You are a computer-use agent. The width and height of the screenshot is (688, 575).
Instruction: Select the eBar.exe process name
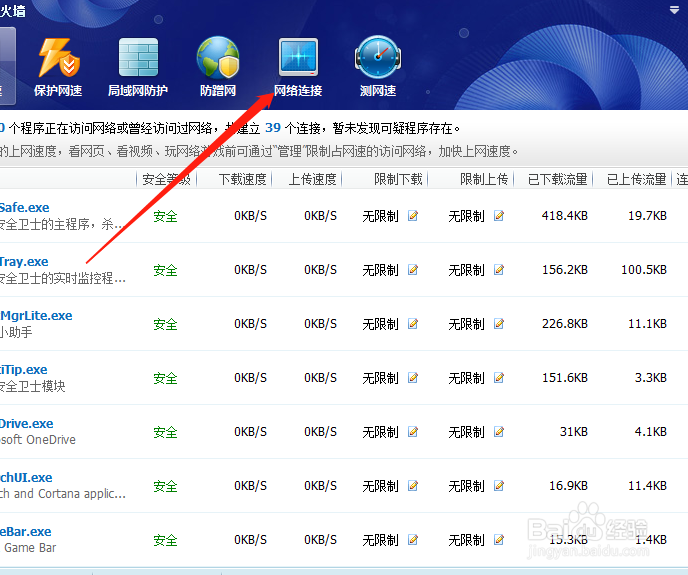[26, 532]
